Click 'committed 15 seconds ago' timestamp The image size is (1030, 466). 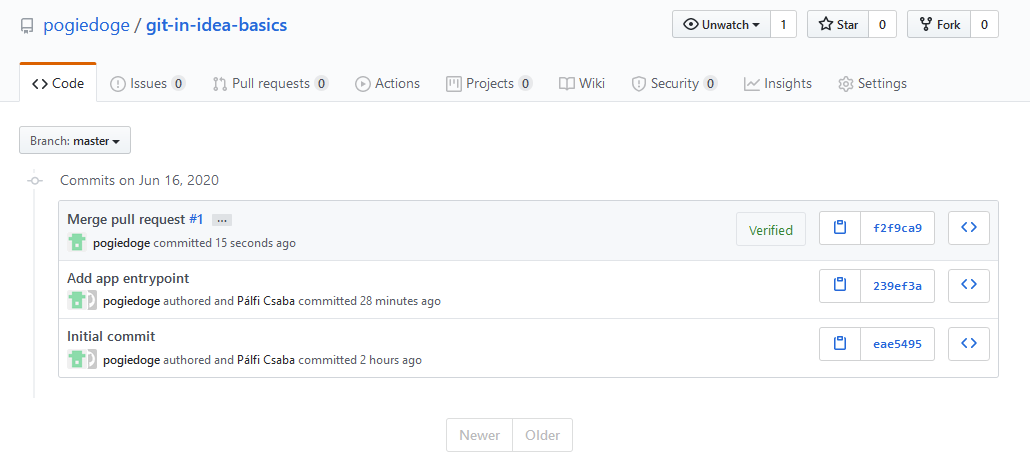coord(225,243)
